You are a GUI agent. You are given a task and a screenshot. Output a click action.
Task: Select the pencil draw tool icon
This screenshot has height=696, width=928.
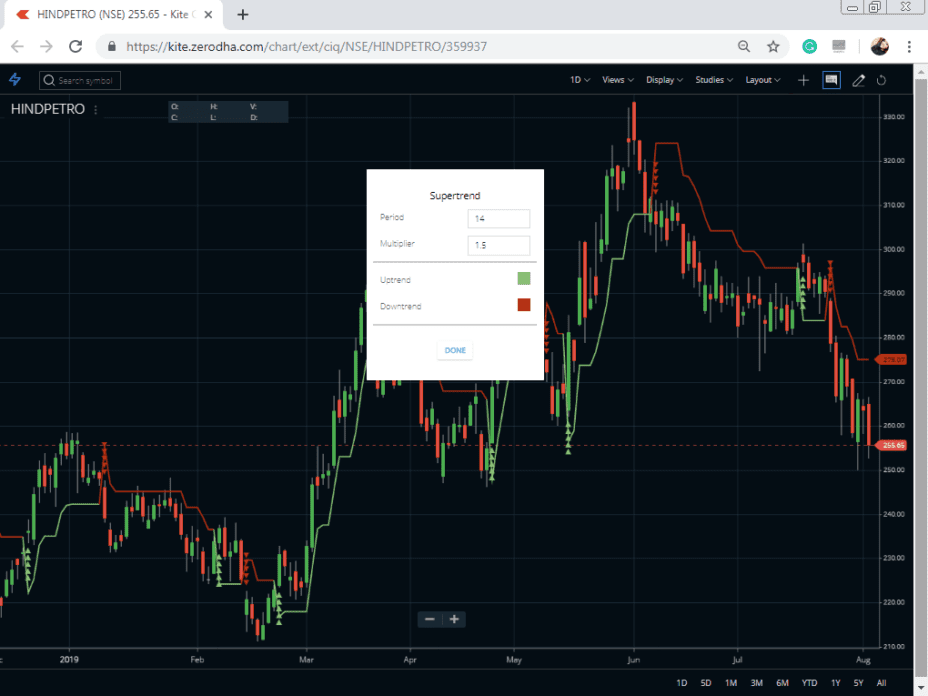pyautogui.click(x=858, y=80)
